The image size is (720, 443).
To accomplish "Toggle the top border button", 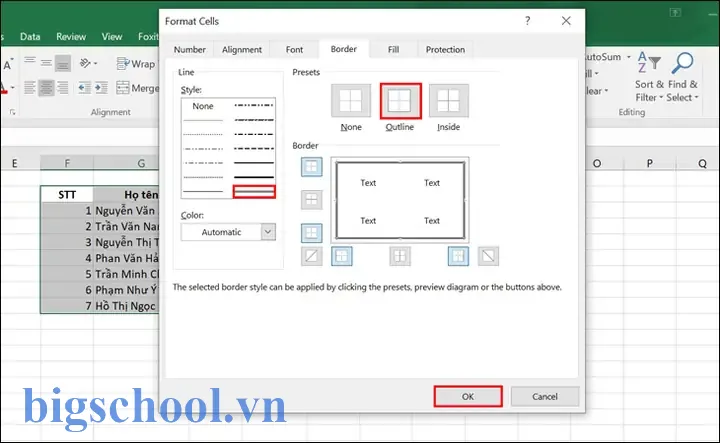I will tap(311, 167).
